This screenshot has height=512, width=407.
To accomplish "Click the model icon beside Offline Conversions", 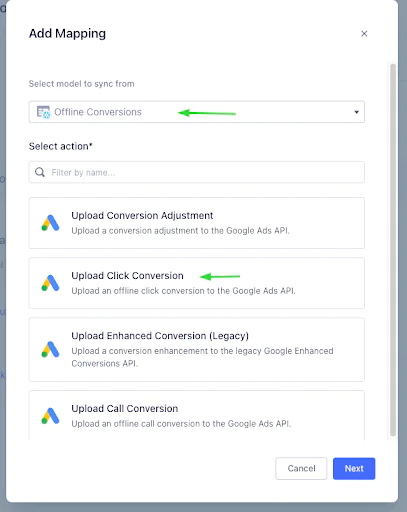I will click(x=43, y=112).
